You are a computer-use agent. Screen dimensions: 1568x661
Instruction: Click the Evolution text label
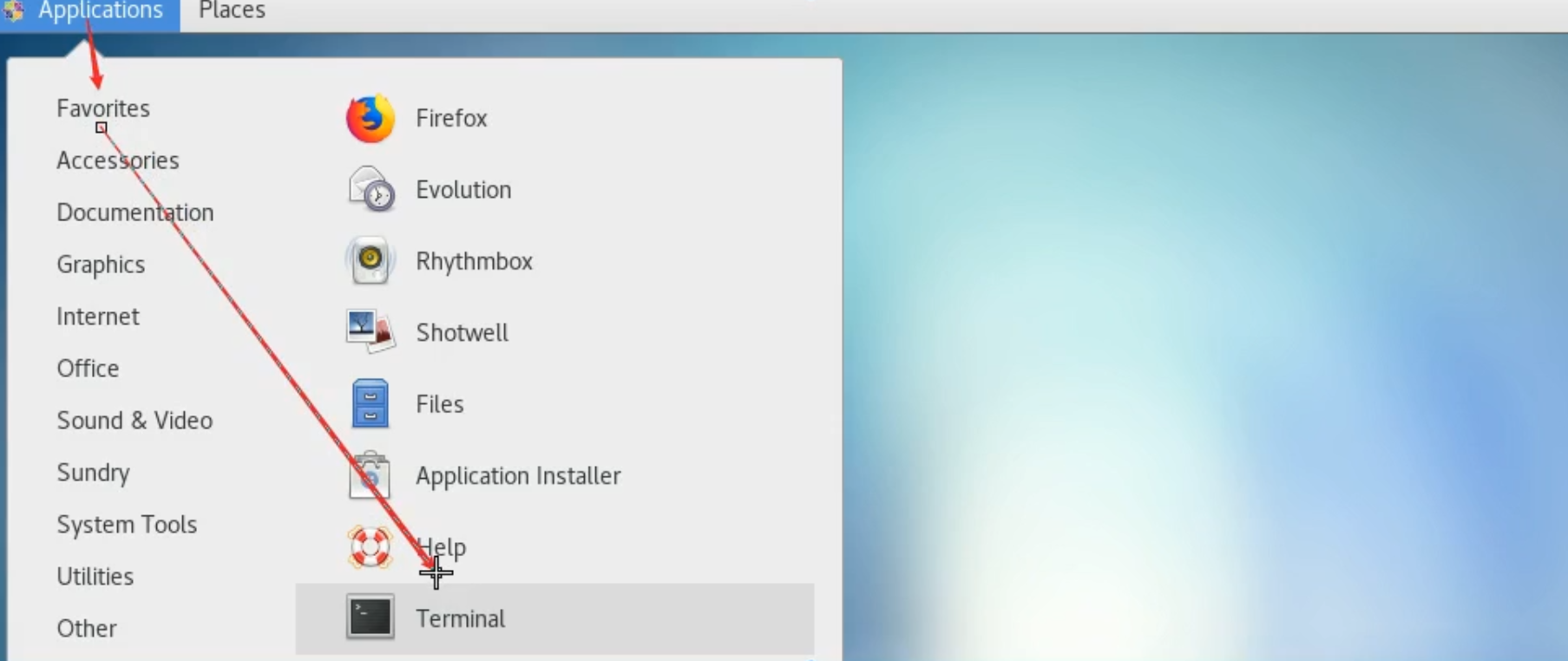463,190
